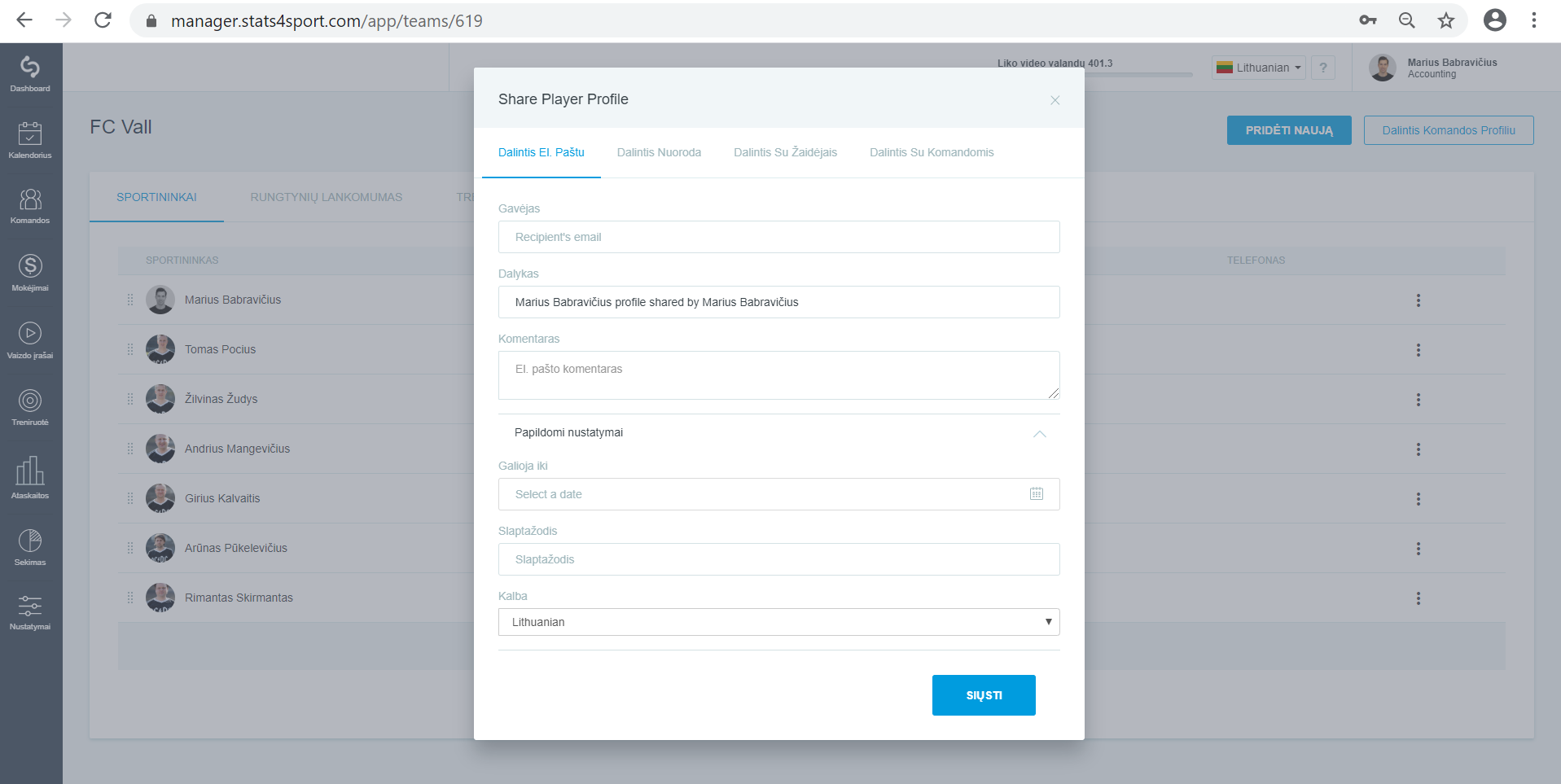Image resolution: width=1561 pixels, height=784 pixels.
Task: Click the Dalykas subject field
Action: 779,302
